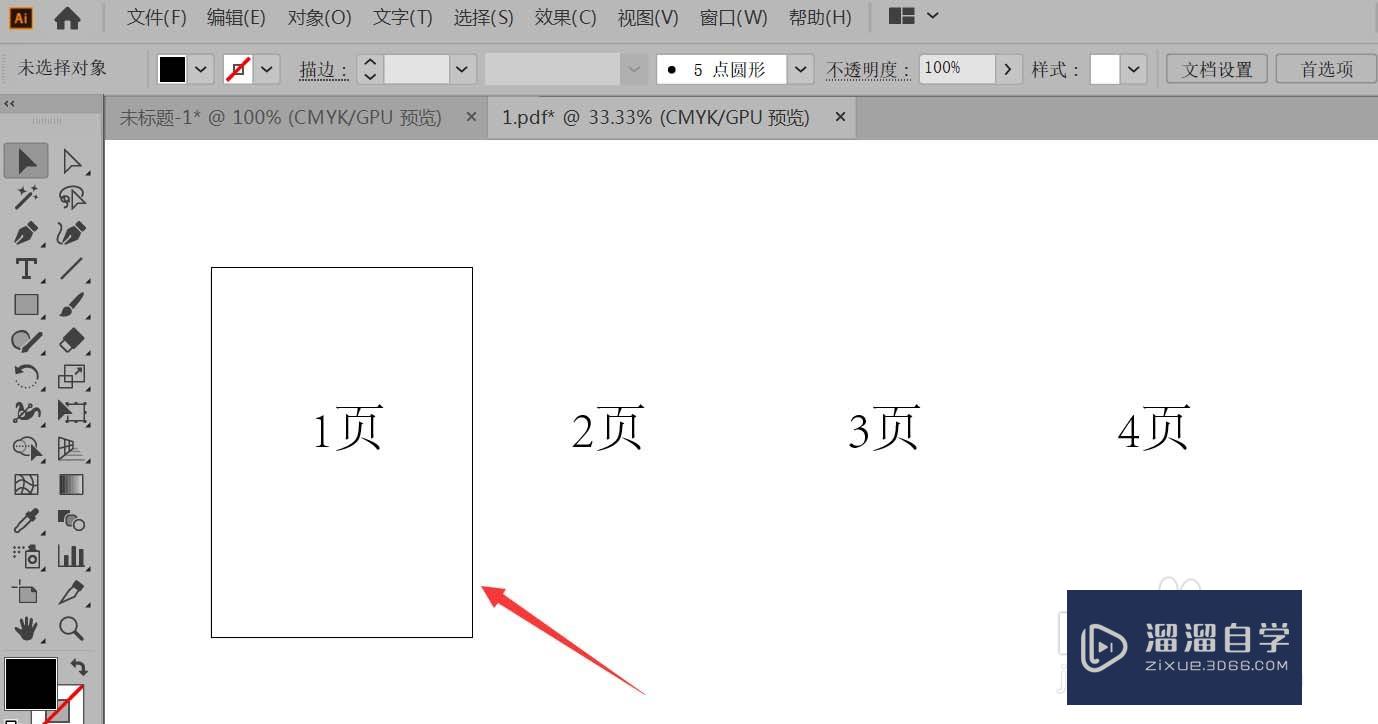Open the stroke color dropdown arrow
The image size is (1378, 724).
coord(267,69)
